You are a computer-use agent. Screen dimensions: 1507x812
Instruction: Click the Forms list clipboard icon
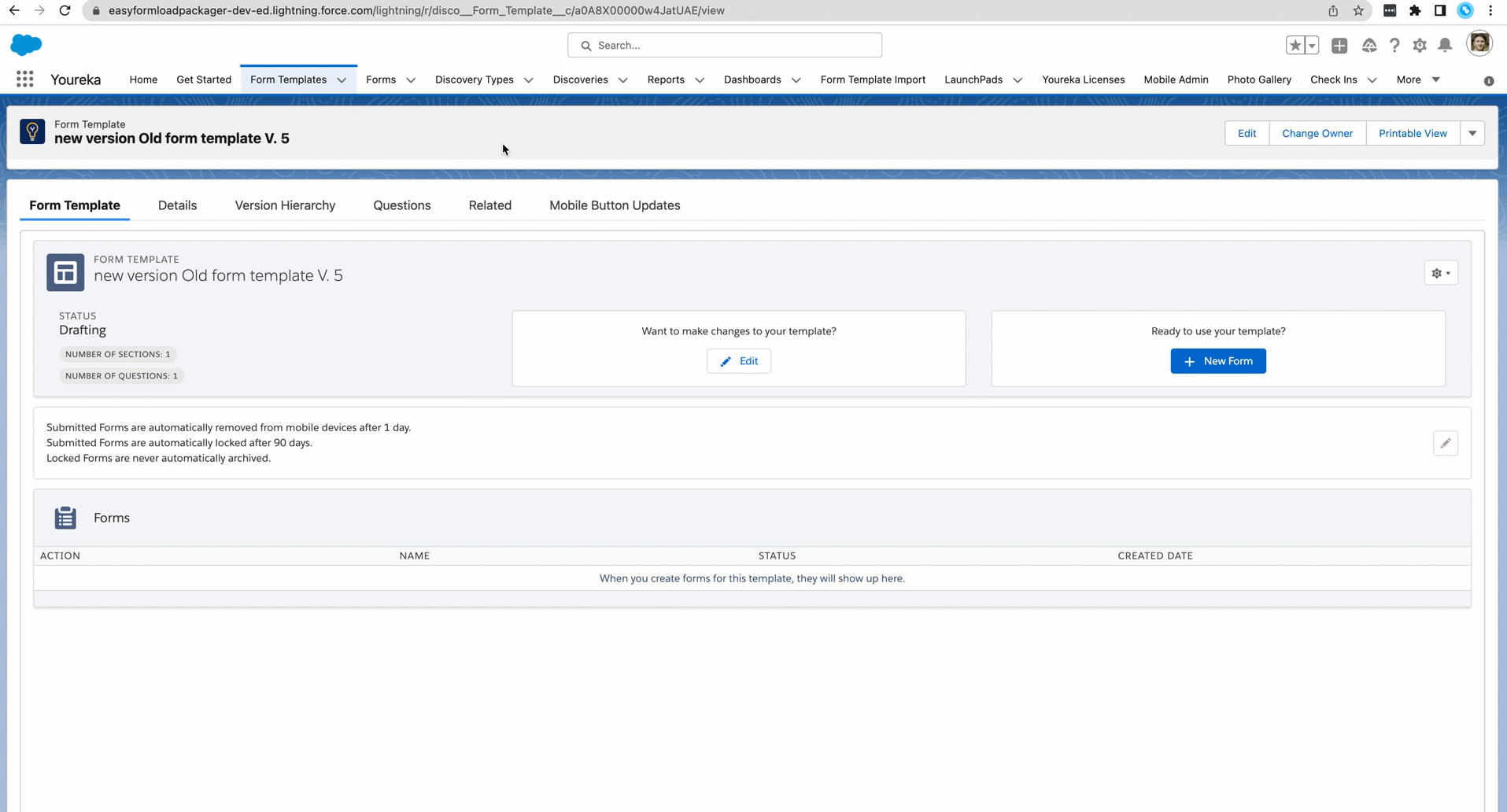[65, 518]
